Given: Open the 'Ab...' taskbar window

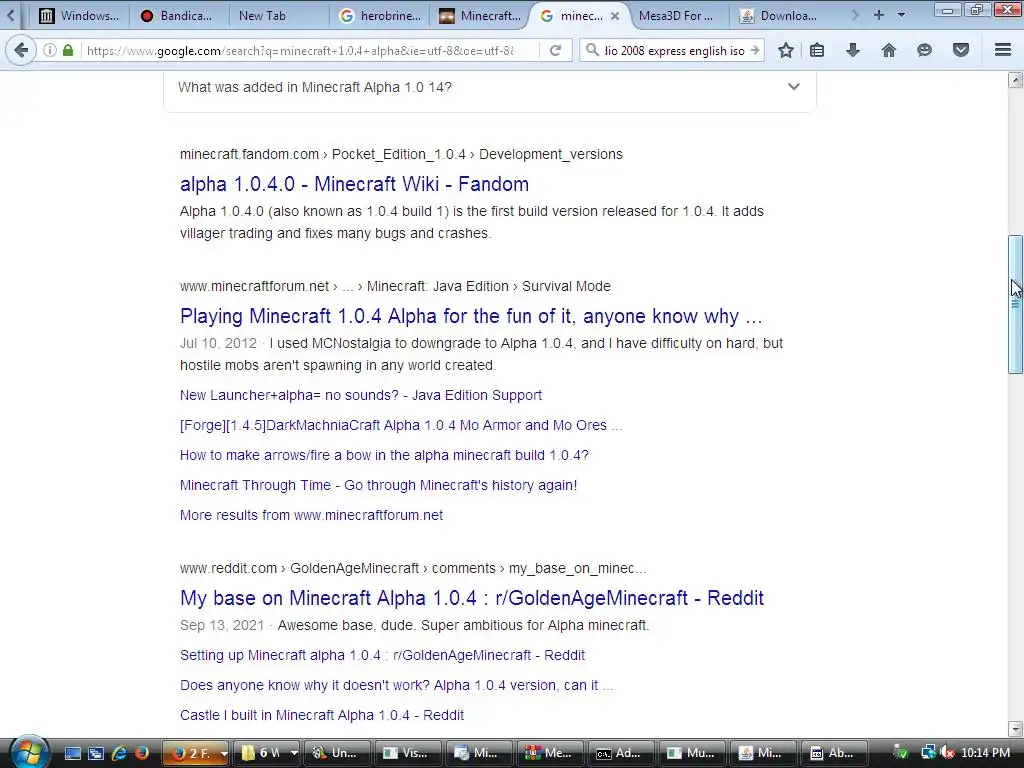Looking at the screenshot, I should pyautogui.click(x=833, y=753).
